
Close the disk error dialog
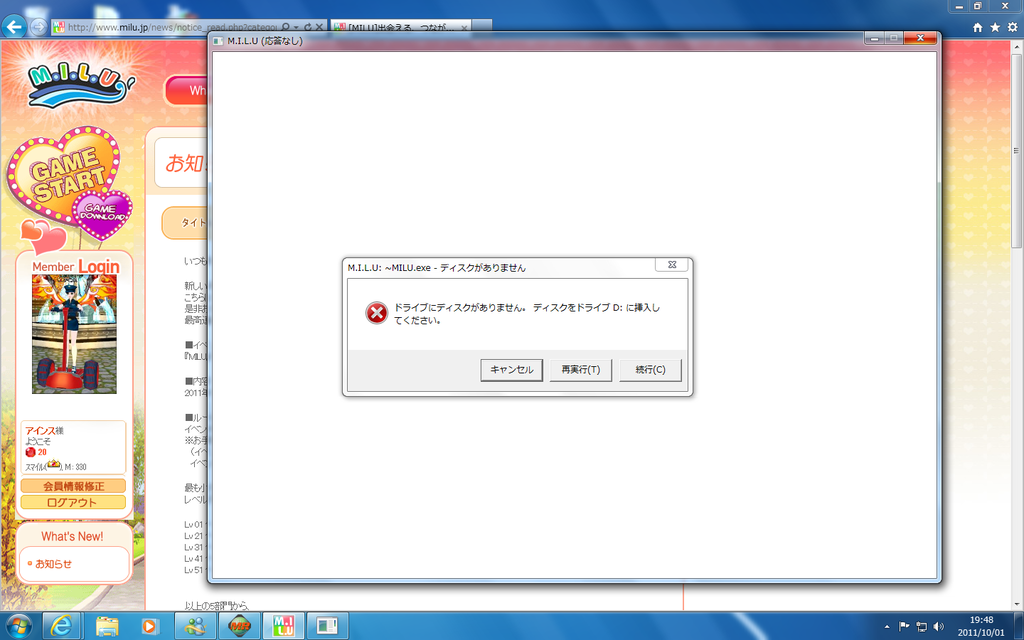(671, 264)
